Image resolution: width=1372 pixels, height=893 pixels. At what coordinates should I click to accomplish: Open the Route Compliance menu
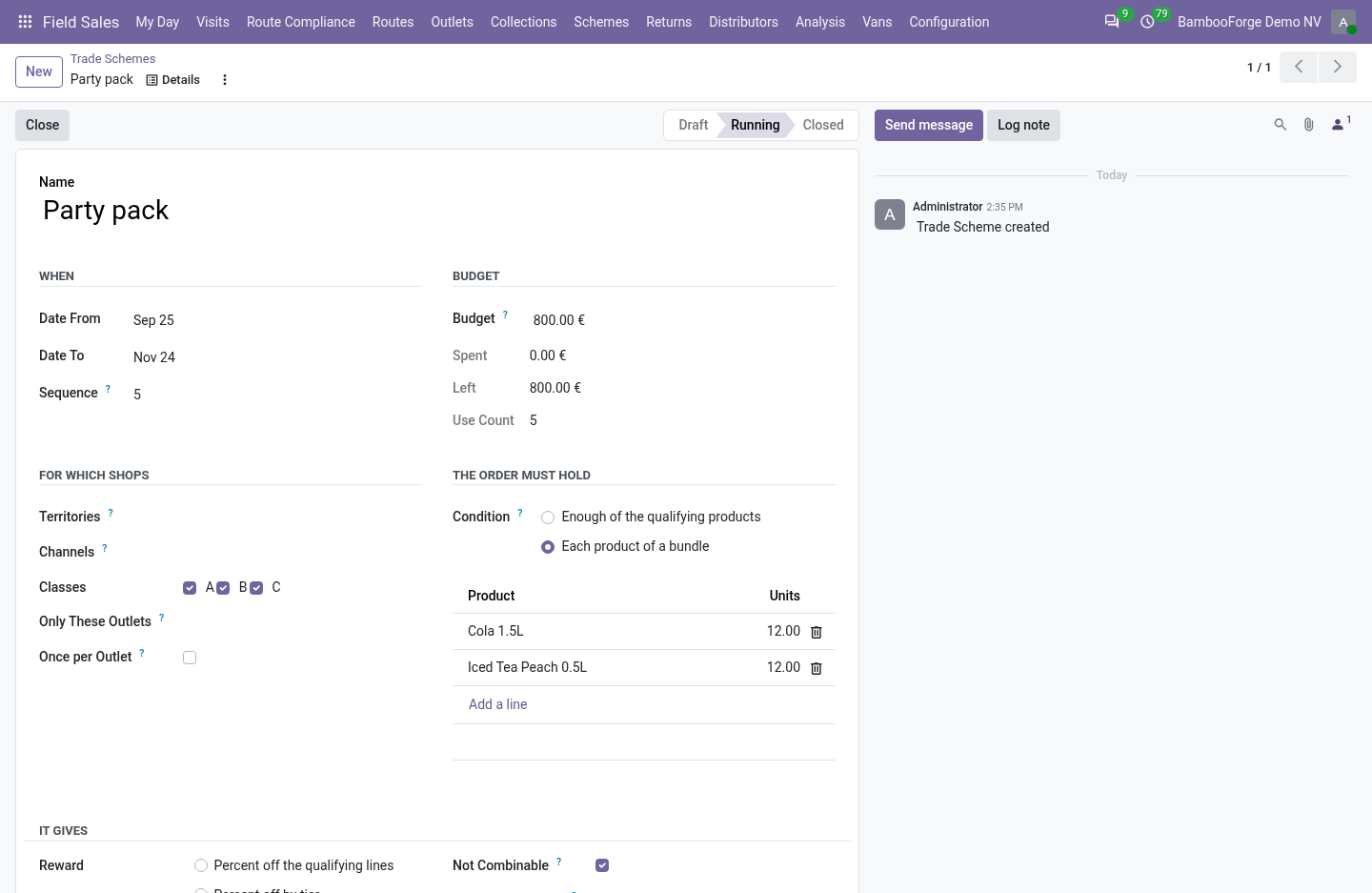tap(301, 22)
